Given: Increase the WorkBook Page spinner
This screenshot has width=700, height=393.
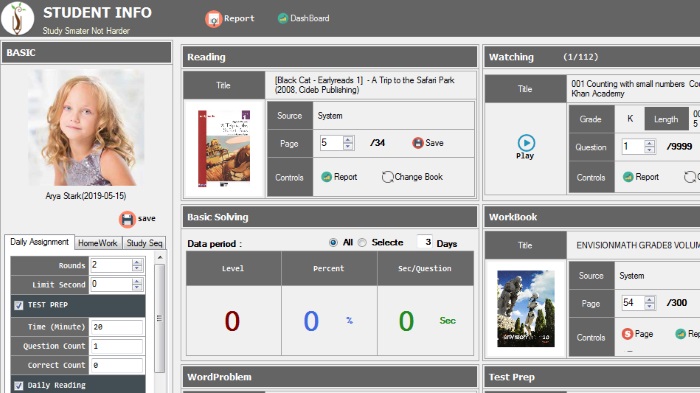Looking at the screenshot, I should [650, 300].
